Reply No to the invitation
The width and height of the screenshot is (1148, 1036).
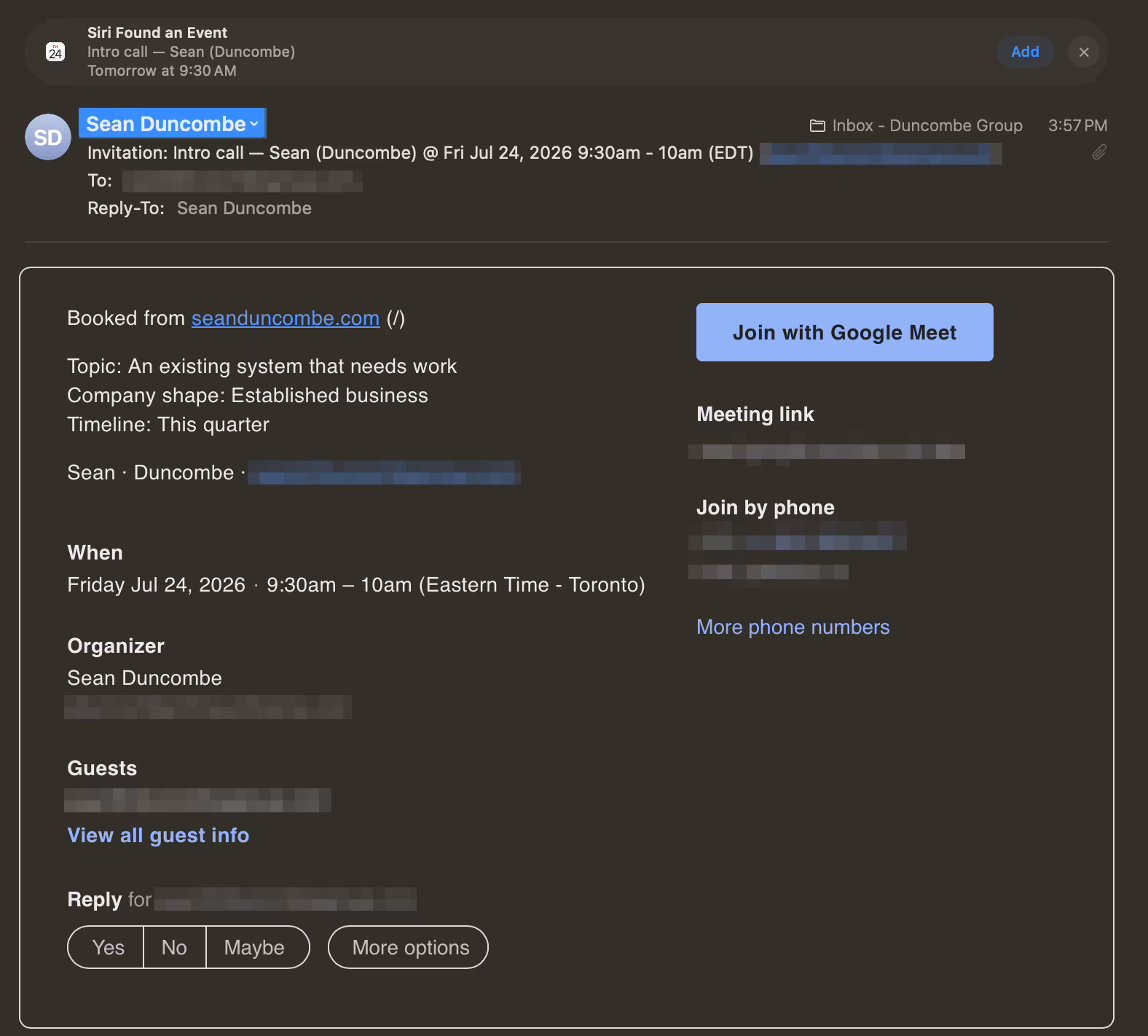(x=174, y=947)
